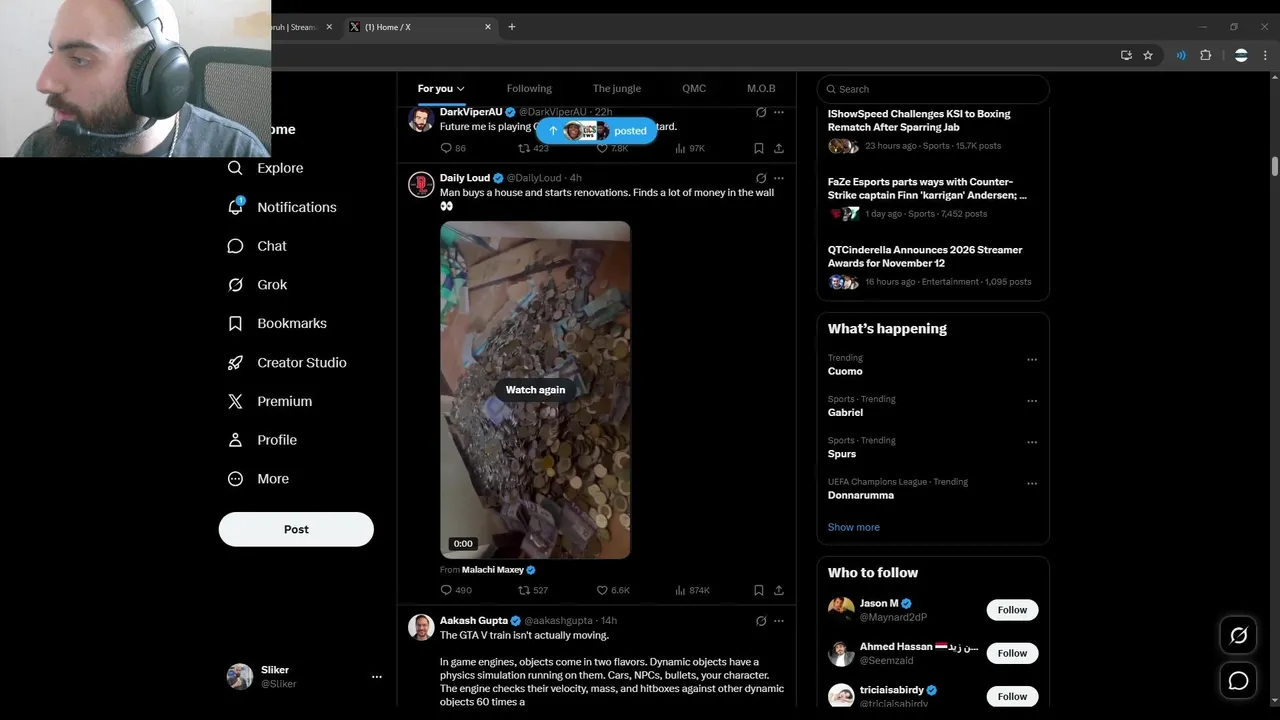Image resolution: width=1280 pixels, height=720 pixels.
Task: Open account switcher dots next to Sliker
Action: [377, 677]
